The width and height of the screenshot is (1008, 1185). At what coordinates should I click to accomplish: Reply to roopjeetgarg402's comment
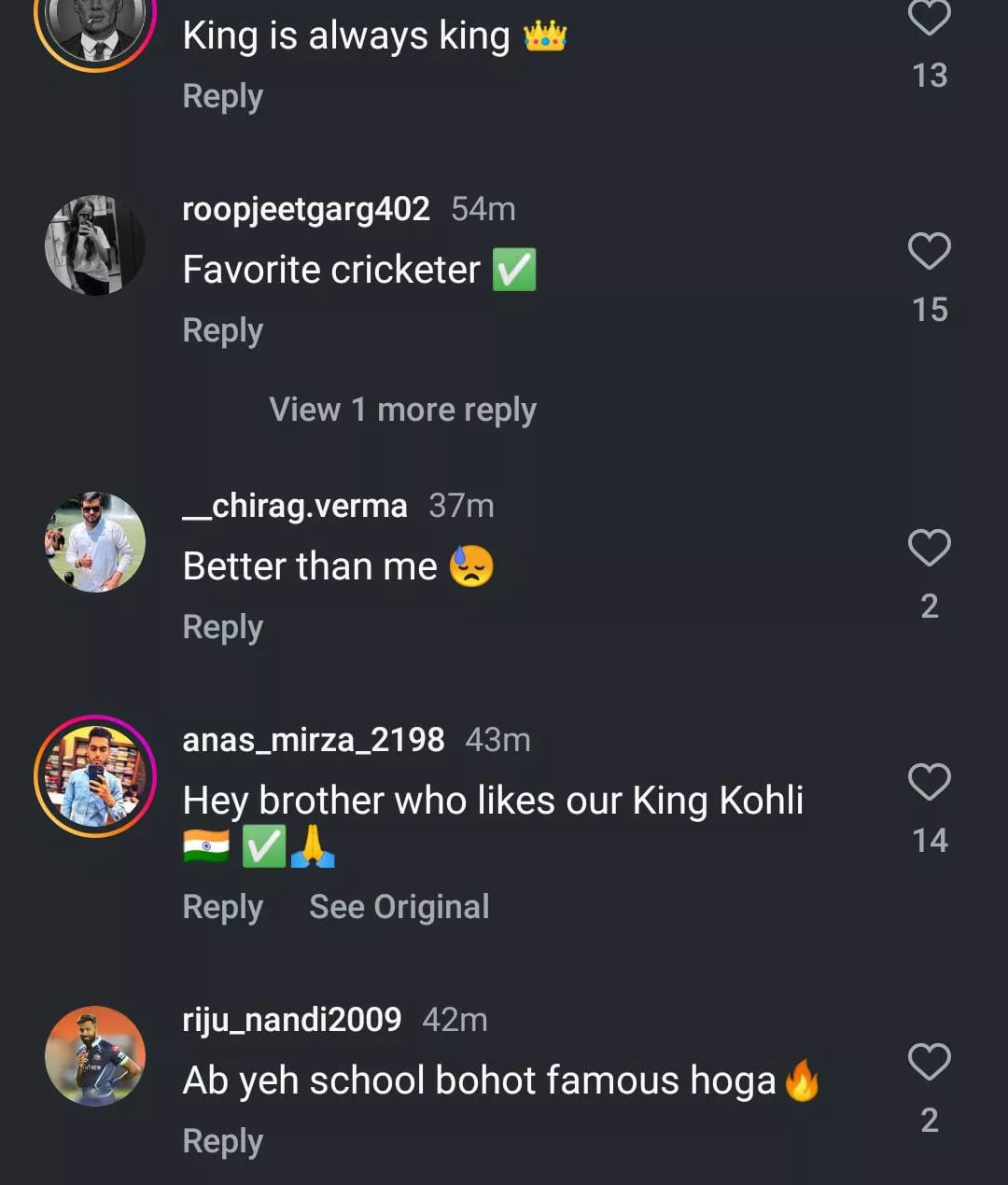222,330
